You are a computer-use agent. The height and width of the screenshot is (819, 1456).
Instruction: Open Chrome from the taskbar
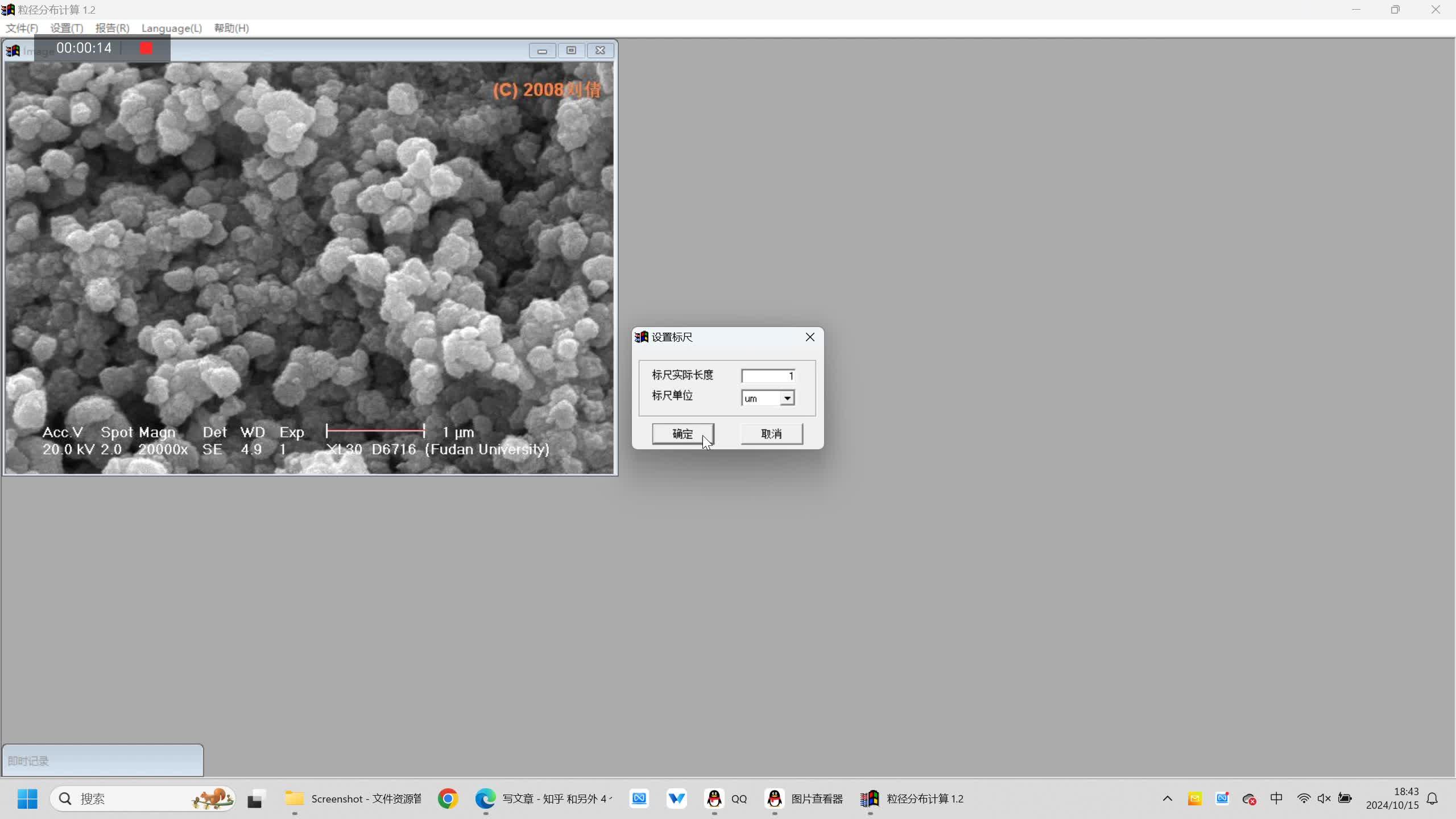448,799
